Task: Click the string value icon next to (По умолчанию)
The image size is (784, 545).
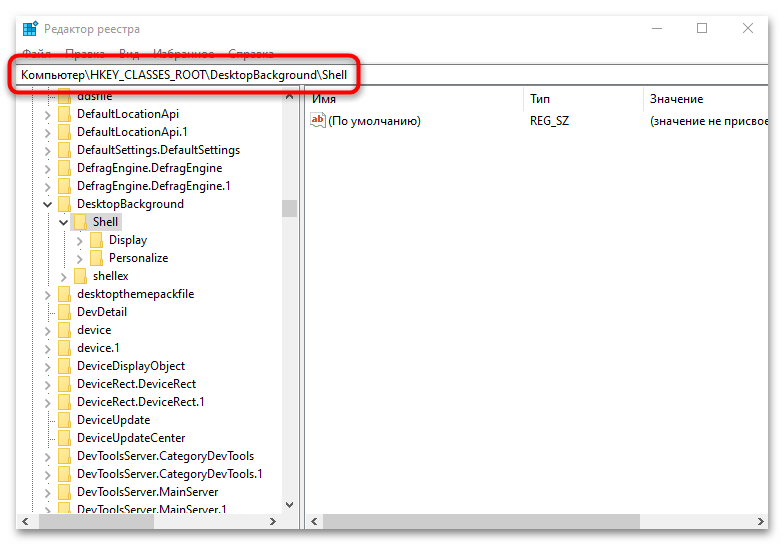Action: (x=318, y=120)
